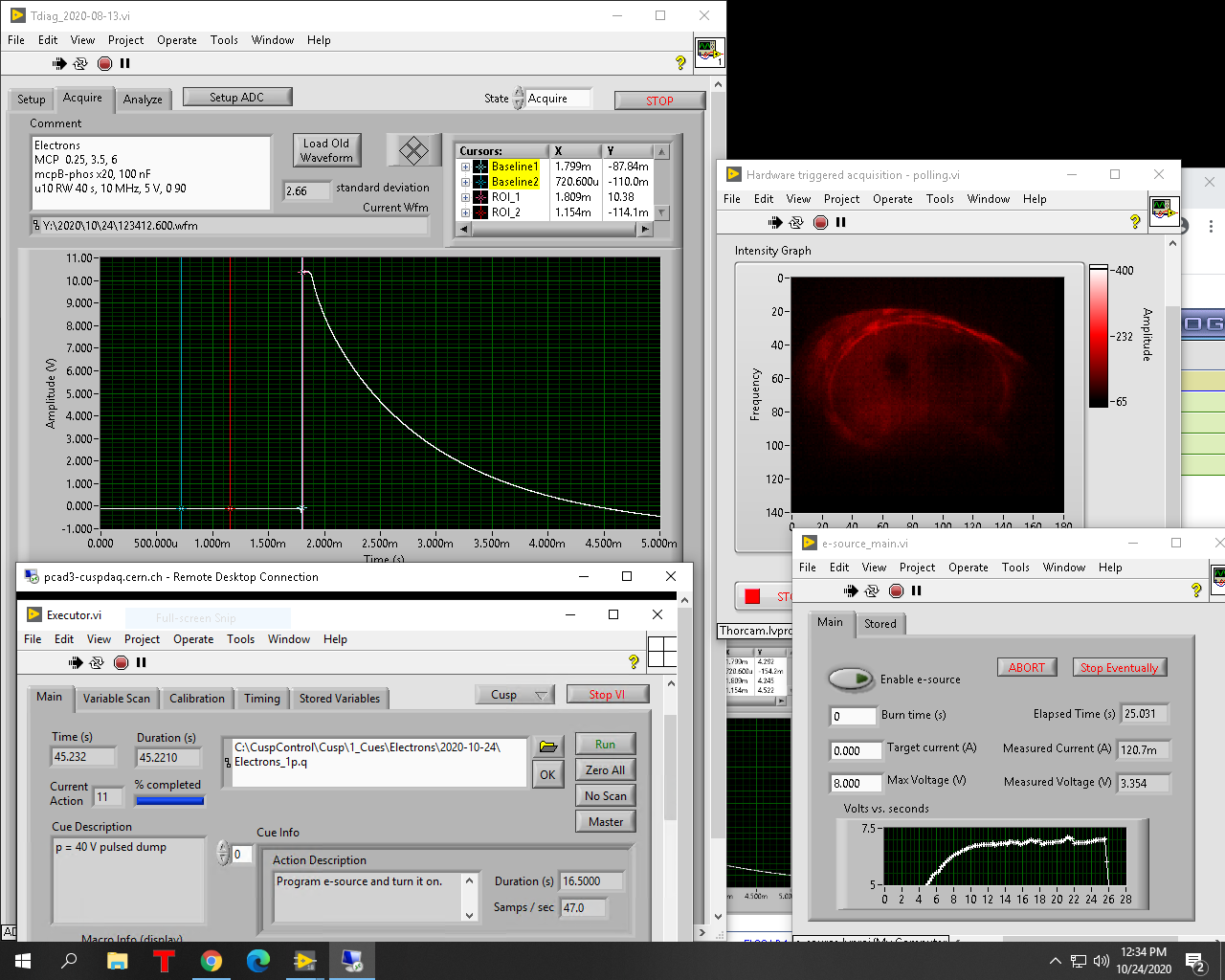Image resolution: width=1225 pixels, height=980 pixels.
Task: Toggle the Enable e-source switch
Action: (850, 679)
